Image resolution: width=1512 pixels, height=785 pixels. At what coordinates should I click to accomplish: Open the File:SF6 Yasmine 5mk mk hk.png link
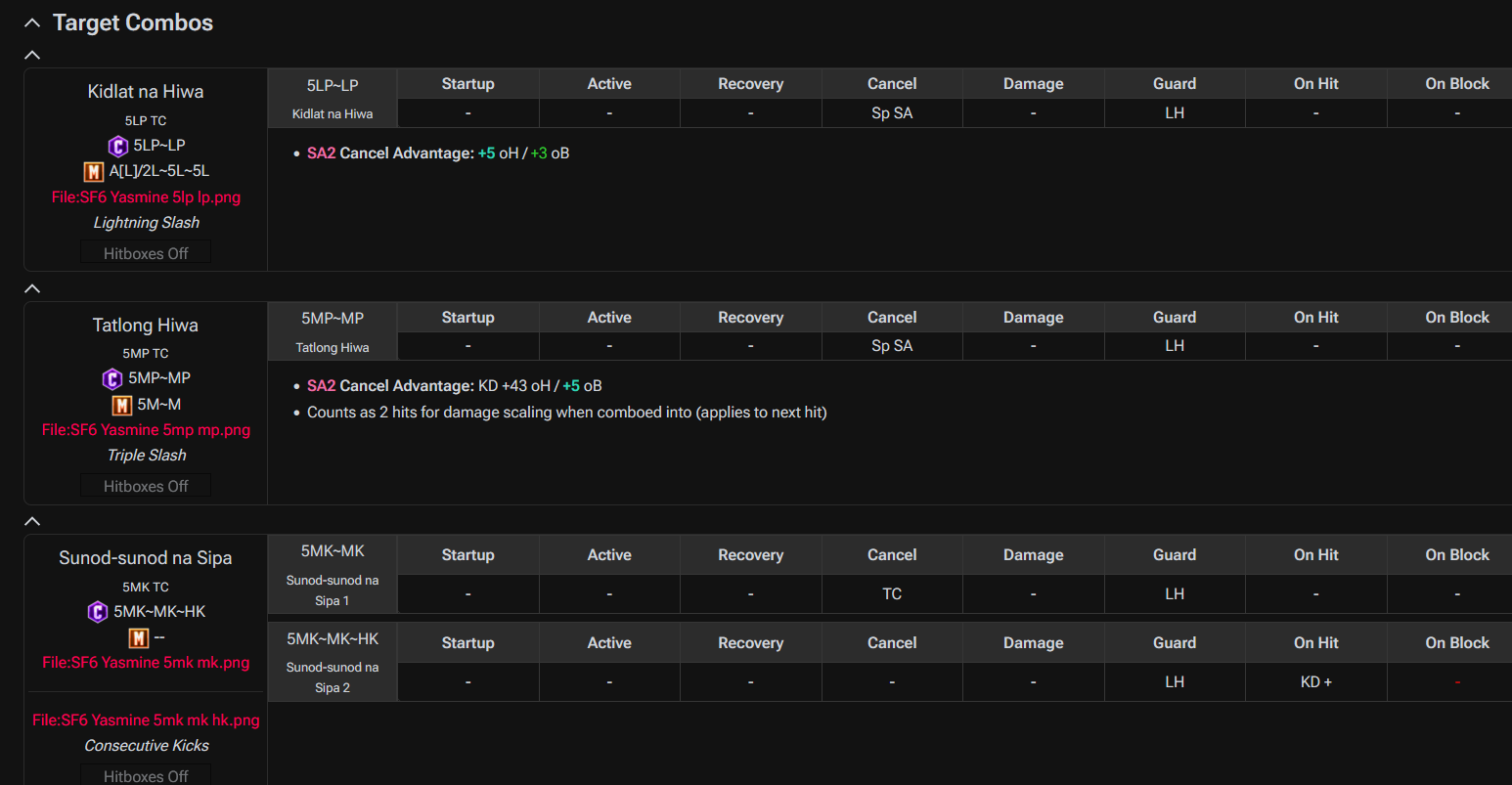coord(146,720)
